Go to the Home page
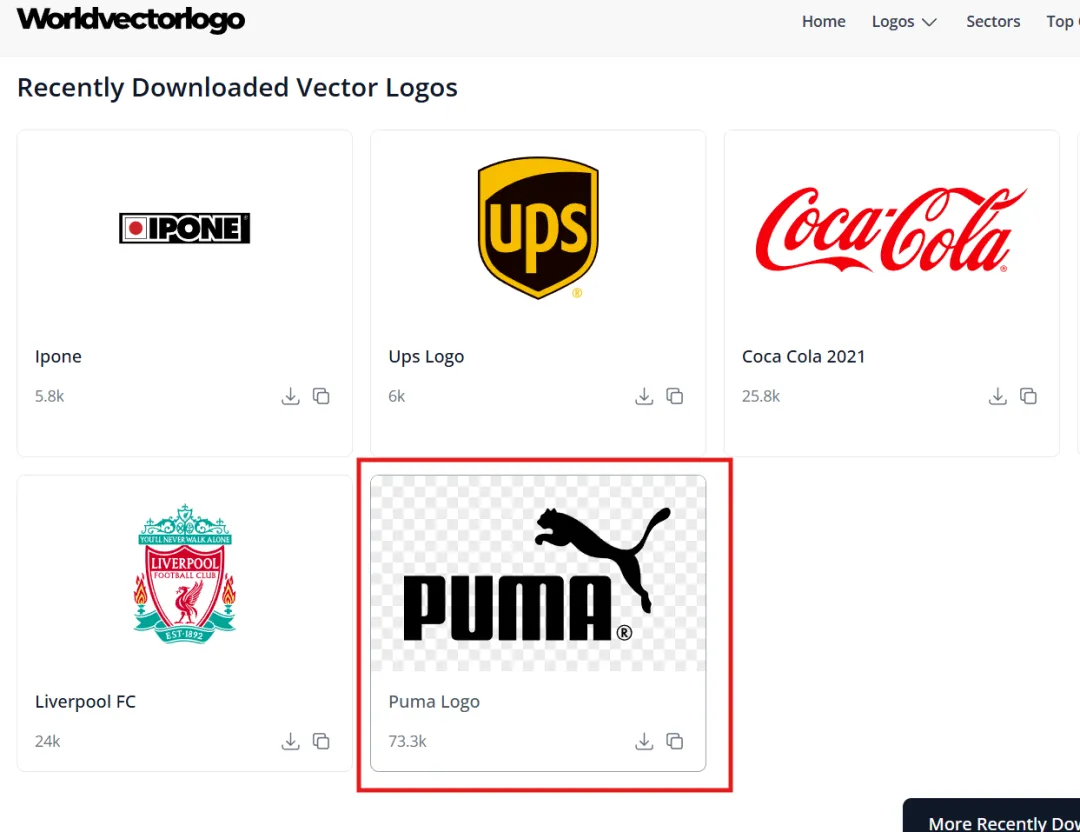This screenshot has width=1080, height=832. (x=823, y=22)
